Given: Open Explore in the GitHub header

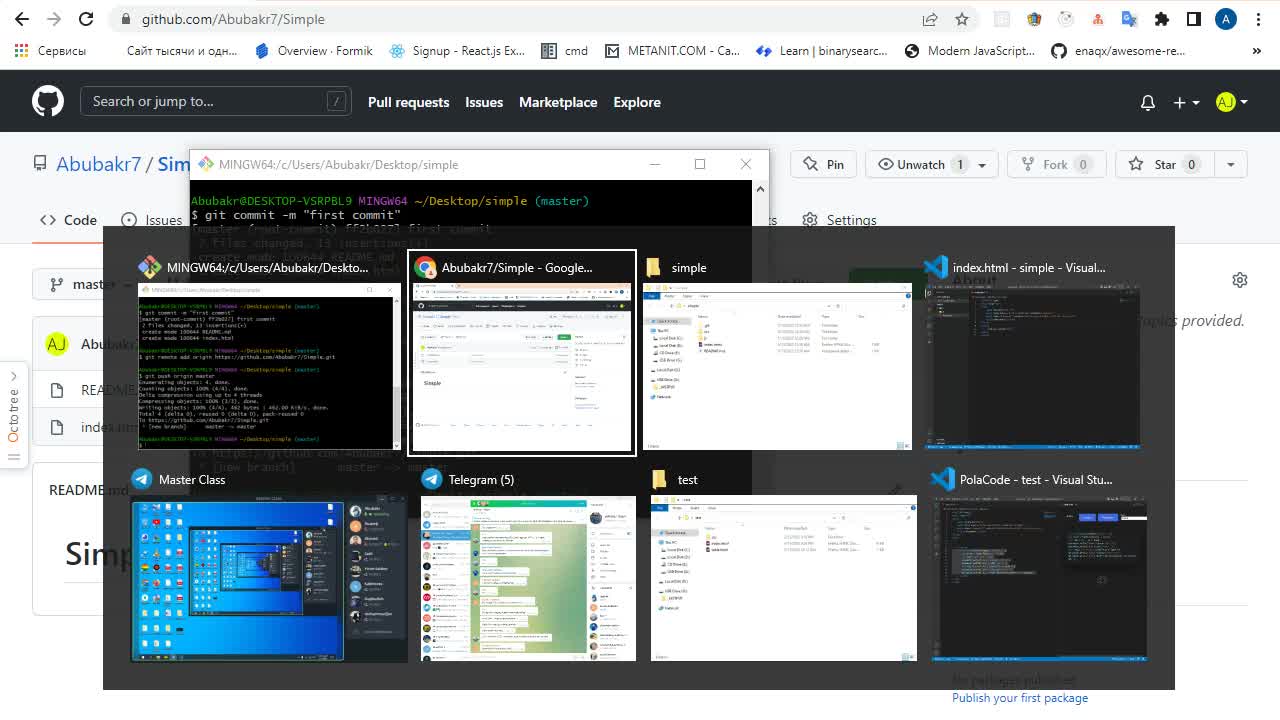Looking at the screenshot, I should (637, 102).
